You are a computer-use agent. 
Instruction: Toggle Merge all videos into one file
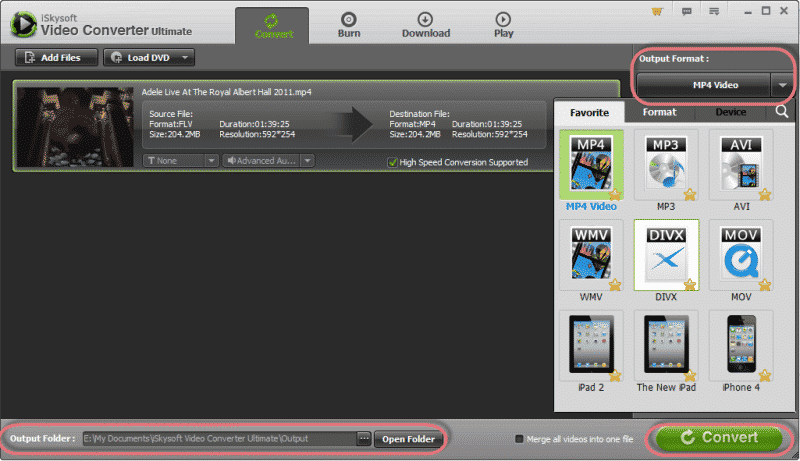pyautogui.click(x=519, y=439)
